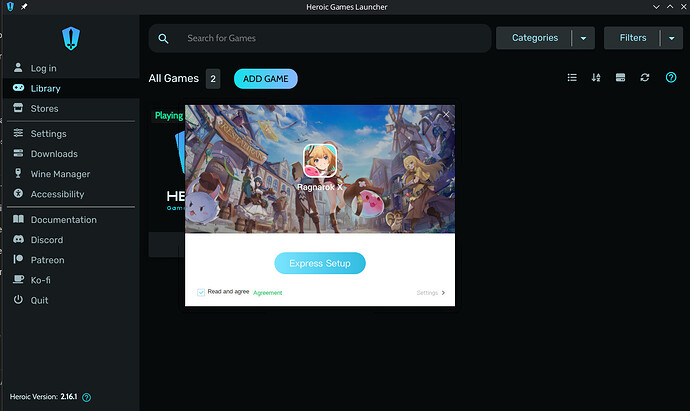The width and height of the screenshot is (690, 411).
Task: Click the Downloads drive icon
Action: (x=18, y=153)
